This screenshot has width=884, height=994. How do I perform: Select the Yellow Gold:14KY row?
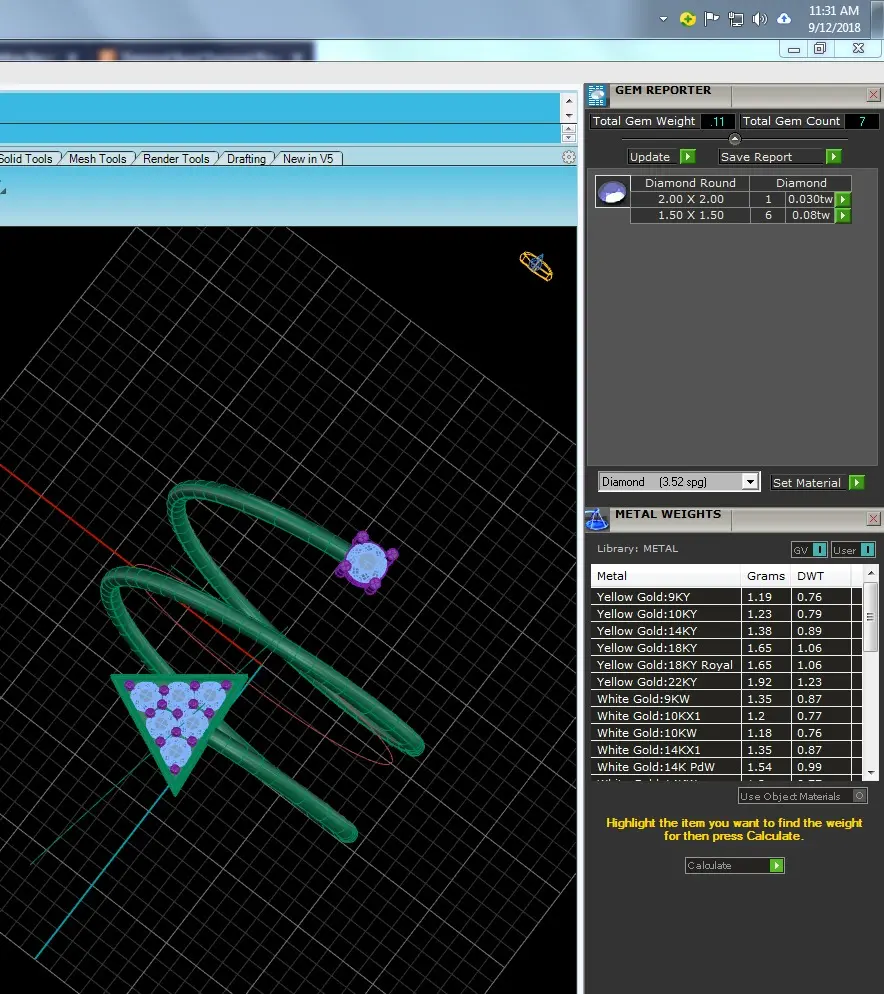726,631
